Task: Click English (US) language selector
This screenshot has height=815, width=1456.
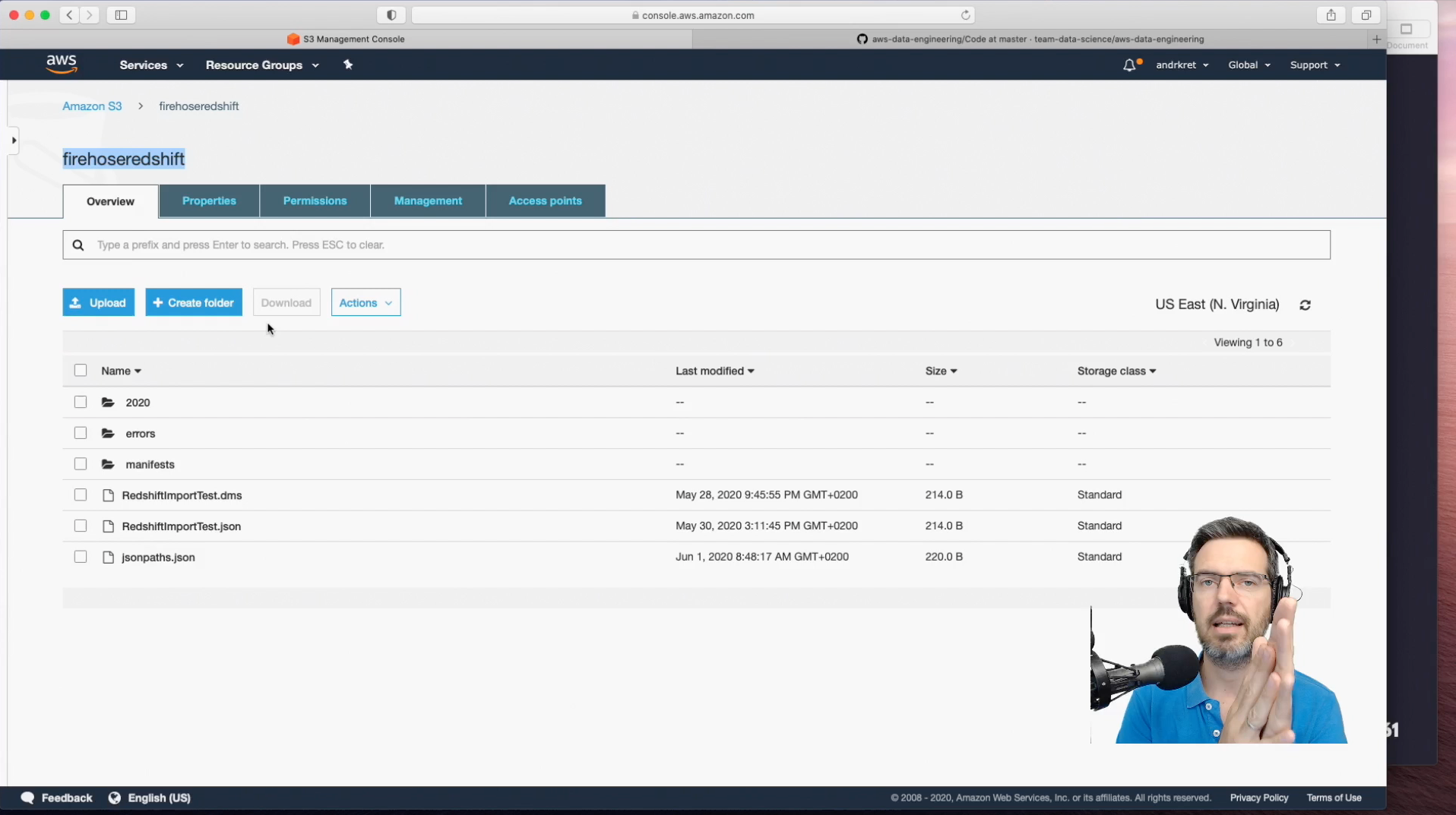Action: (x=159, y=798)
